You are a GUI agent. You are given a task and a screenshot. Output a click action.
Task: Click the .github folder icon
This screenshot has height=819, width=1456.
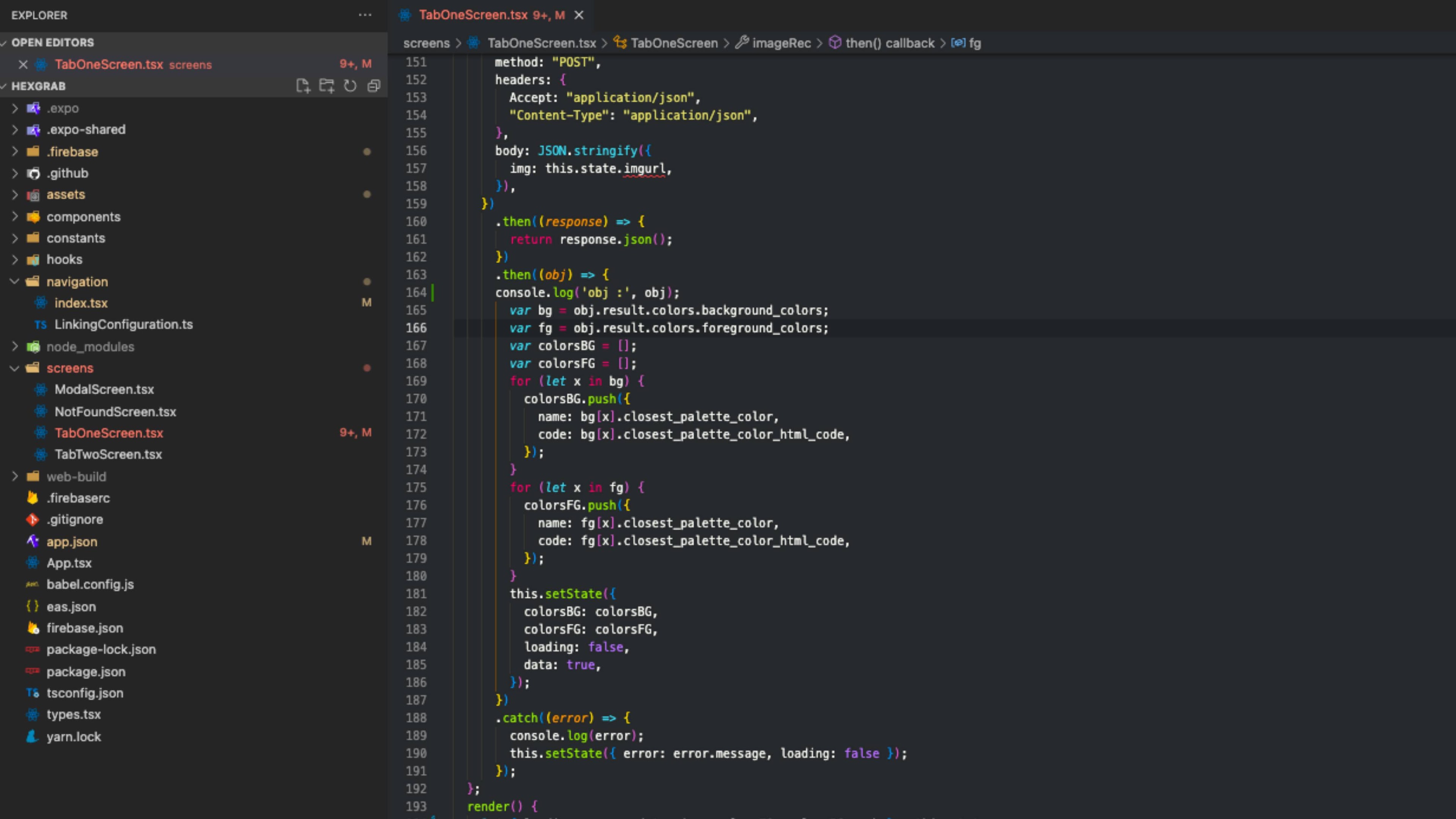[x=33, y=173]
